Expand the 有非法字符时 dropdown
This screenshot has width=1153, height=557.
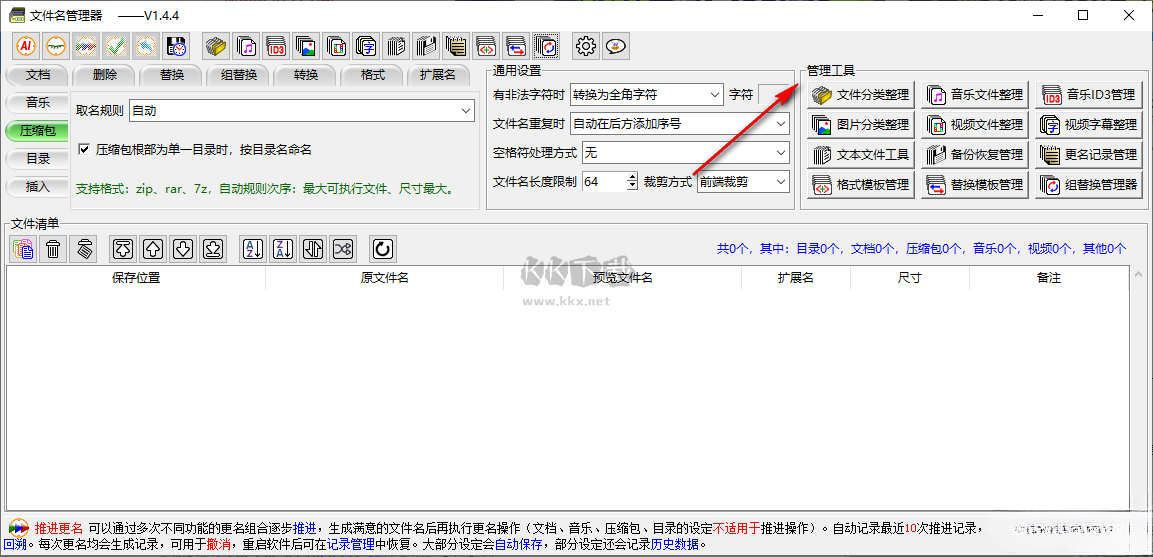click(714, 95)
